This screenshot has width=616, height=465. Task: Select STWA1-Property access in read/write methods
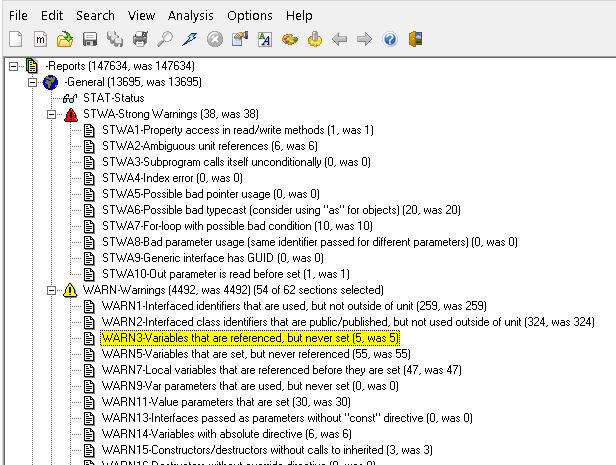click(x=238, y=130)
